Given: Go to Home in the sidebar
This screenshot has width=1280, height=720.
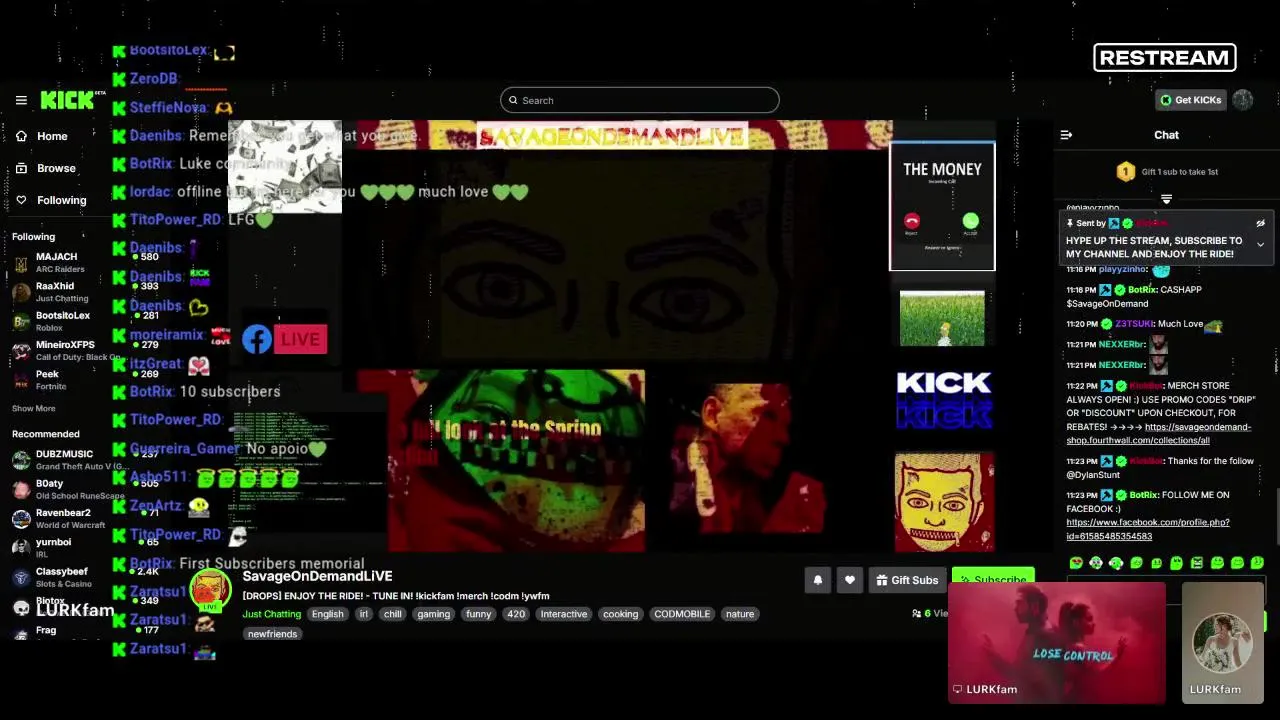Looking at the screenshot, I should (52, 136).
